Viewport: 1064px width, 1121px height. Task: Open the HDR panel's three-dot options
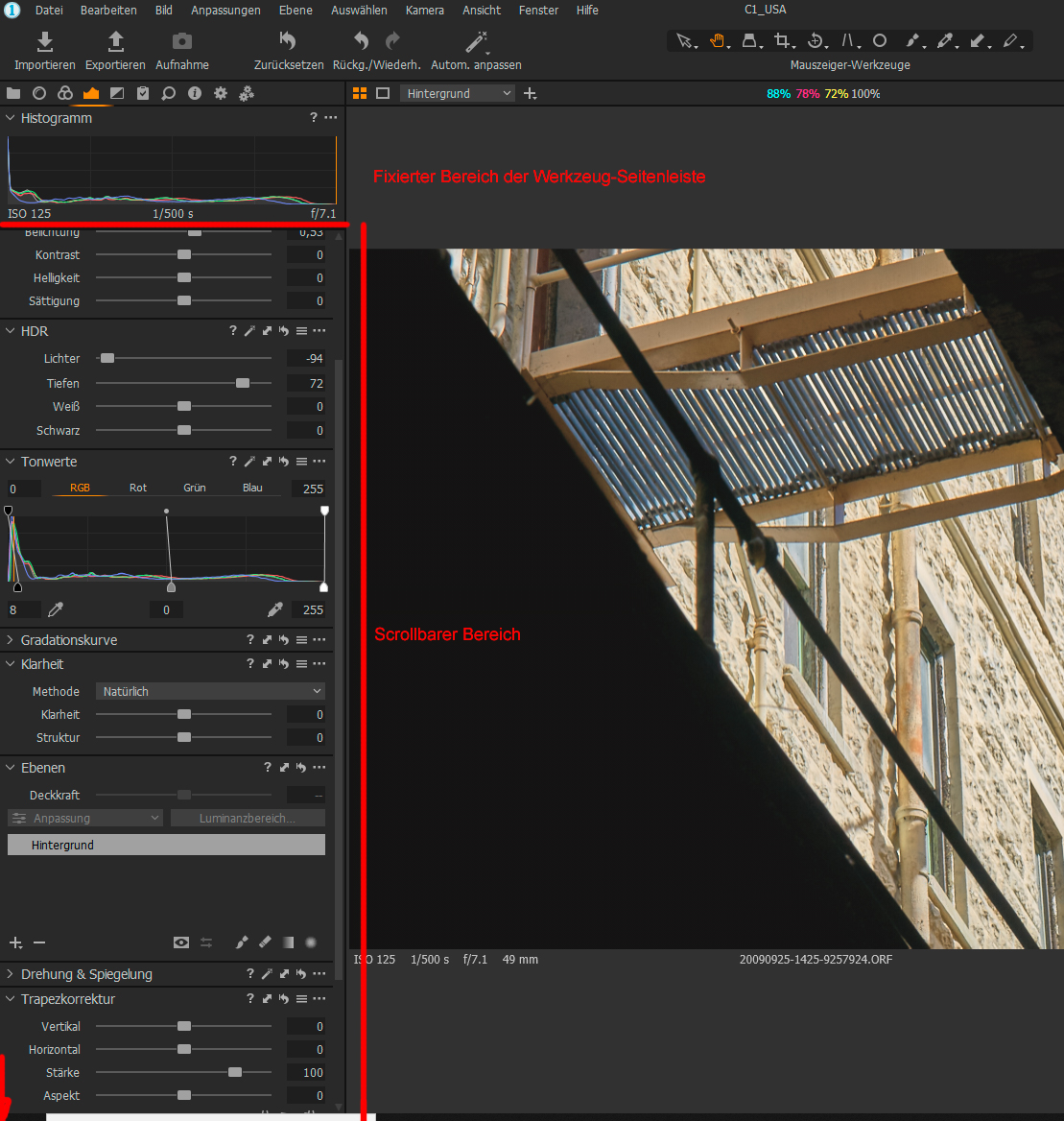(x=319, y=331)
